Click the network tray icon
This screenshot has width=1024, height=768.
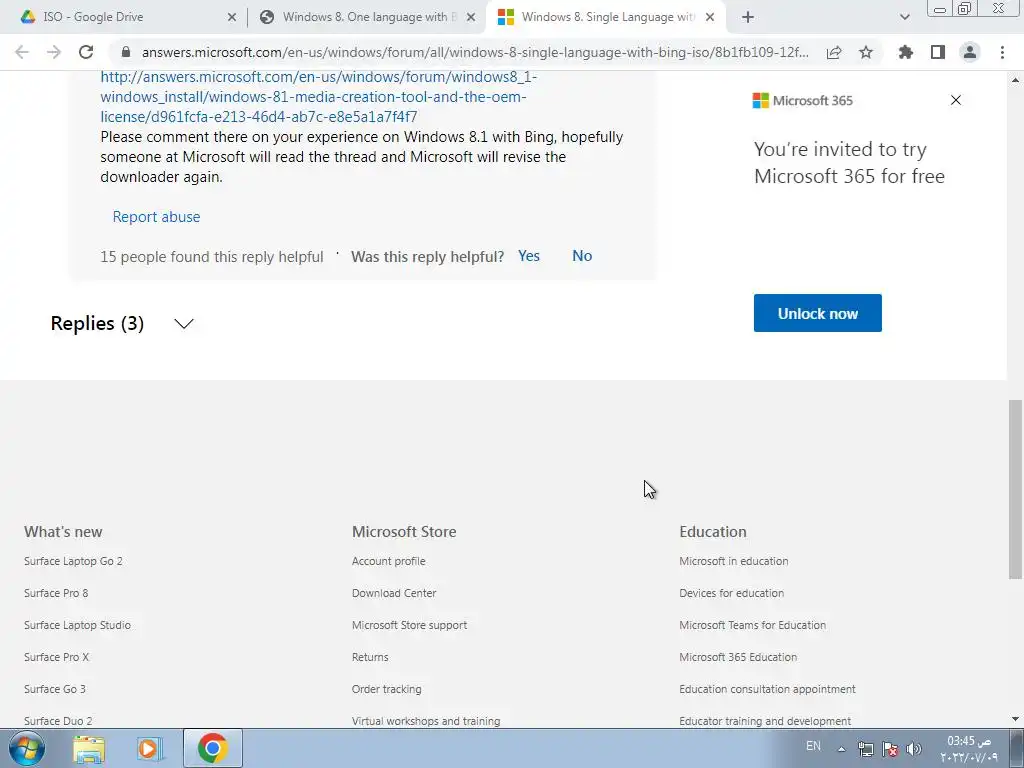click(x=865, y=749)
